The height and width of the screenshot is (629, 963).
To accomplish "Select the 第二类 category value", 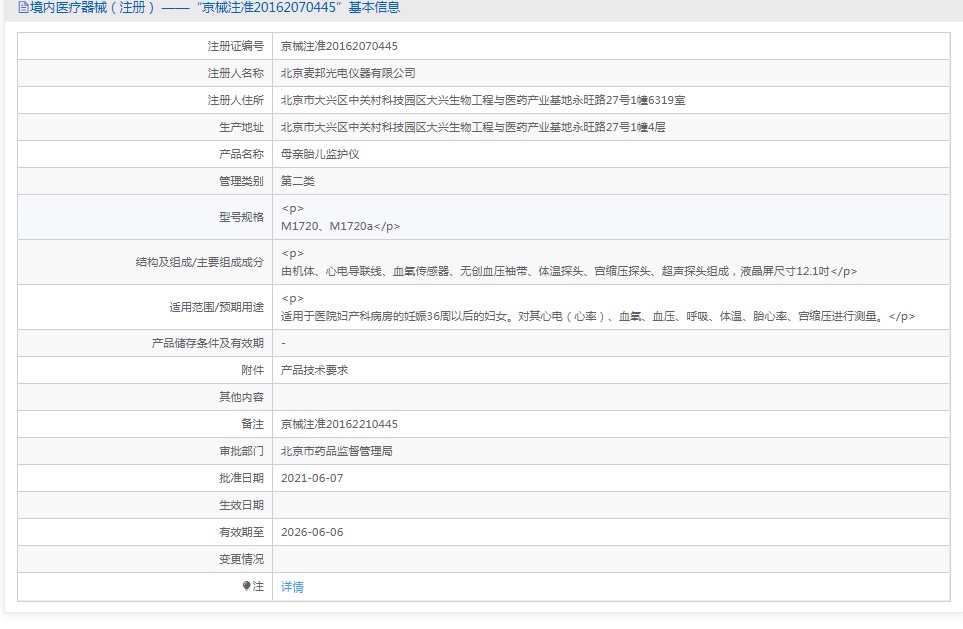I will (x=298, y=181).
